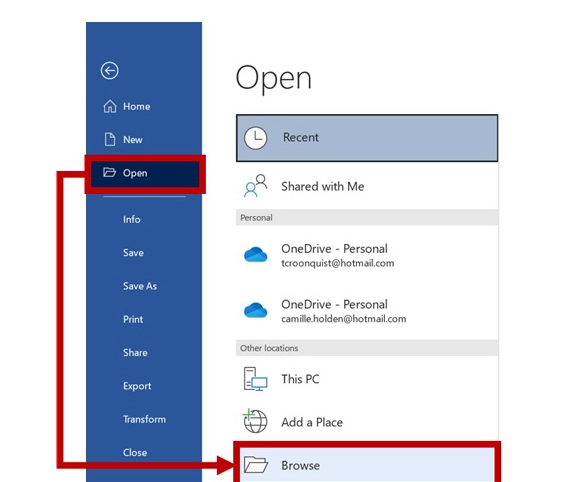This screenshot has width=588, height=482.
Task: Click the Other locations section header
Action: (367, 348)
